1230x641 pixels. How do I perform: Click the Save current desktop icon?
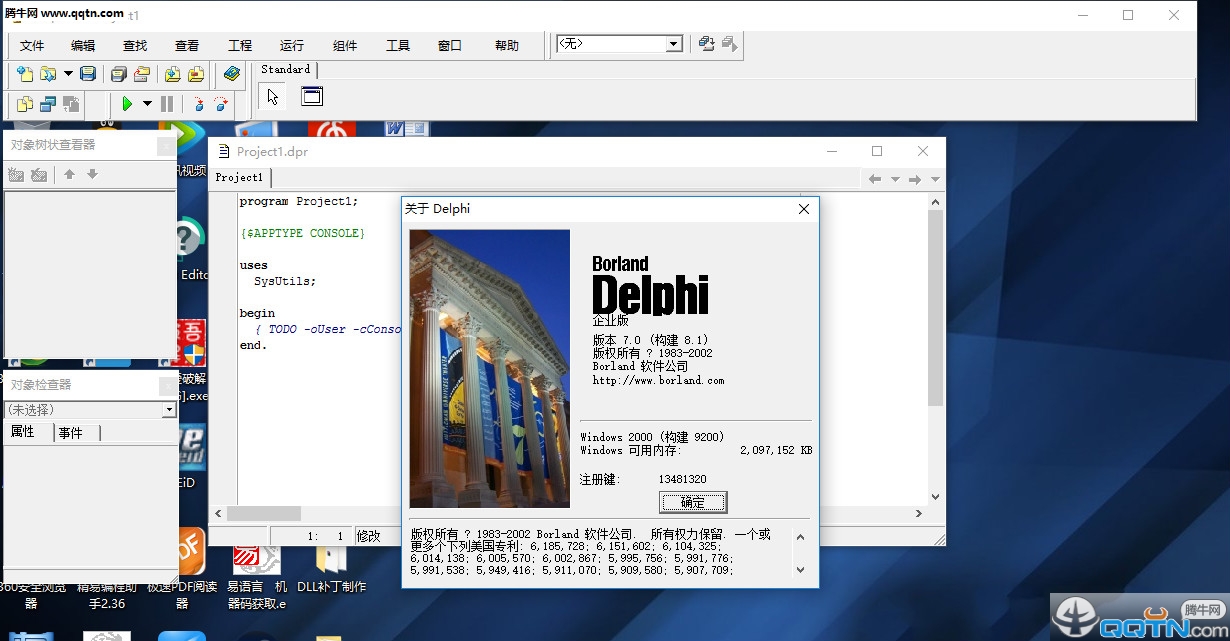[707, 44]
